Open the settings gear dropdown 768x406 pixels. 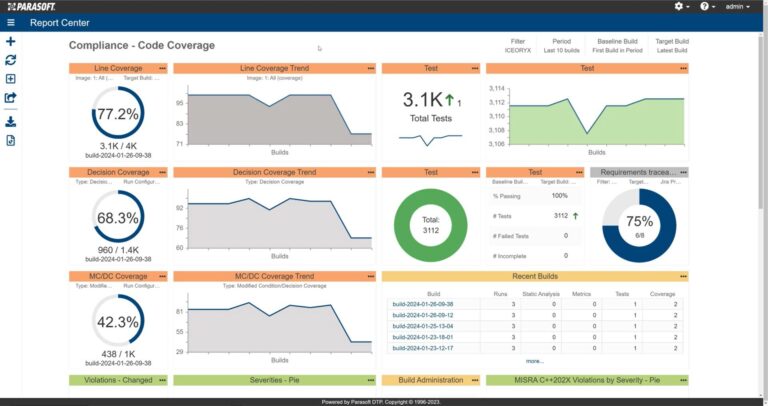coord(682,6)
